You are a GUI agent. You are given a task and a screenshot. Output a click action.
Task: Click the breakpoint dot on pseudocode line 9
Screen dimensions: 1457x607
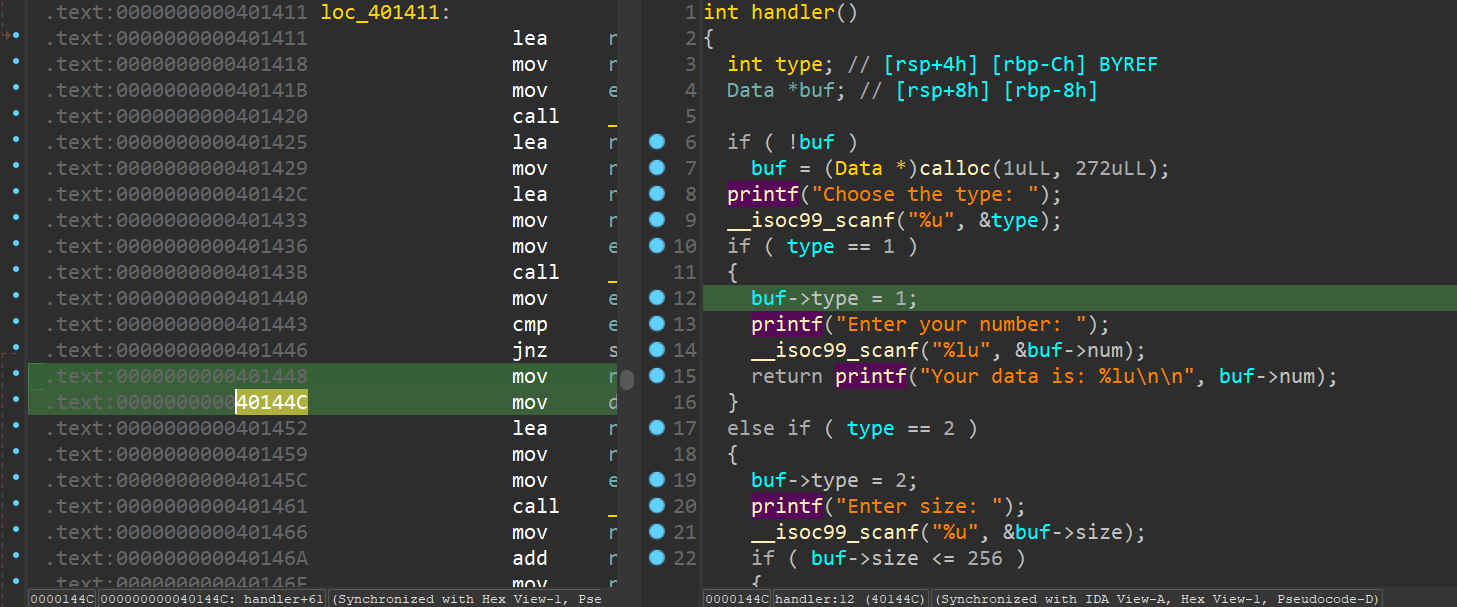click(657, 220)
